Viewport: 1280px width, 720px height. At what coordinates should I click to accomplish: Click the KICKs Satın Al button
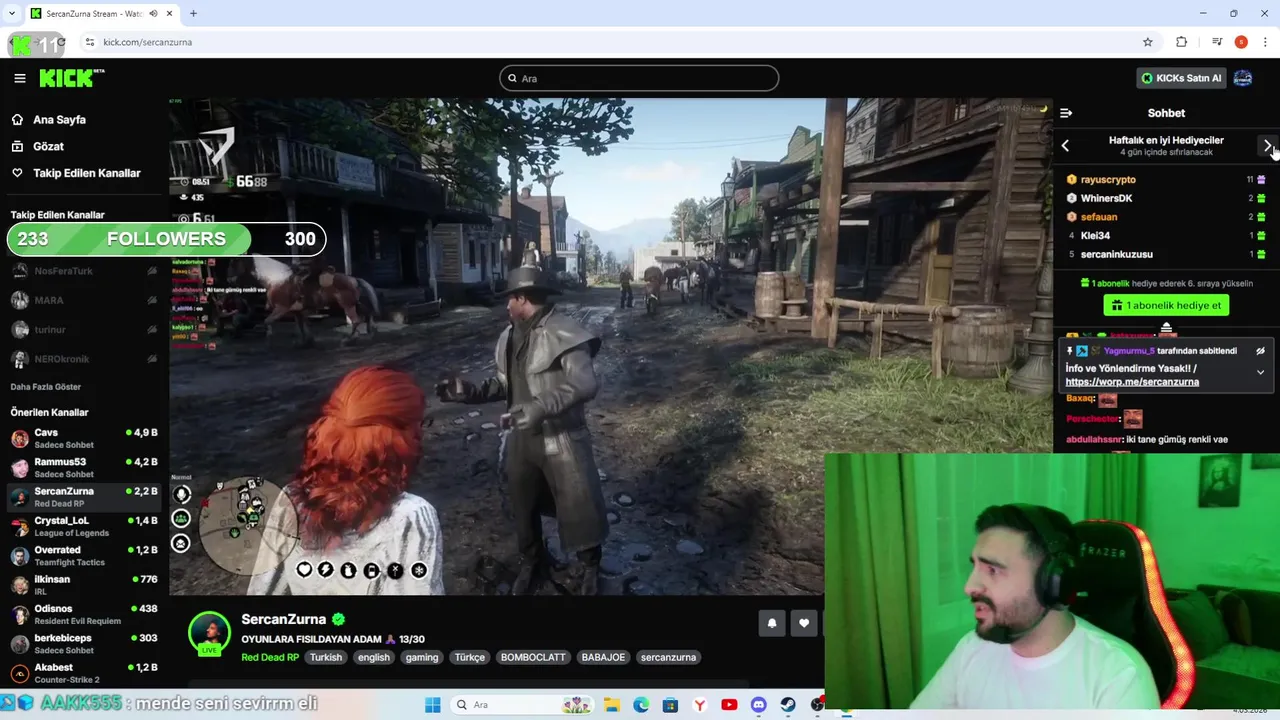tap(1181, 78)
